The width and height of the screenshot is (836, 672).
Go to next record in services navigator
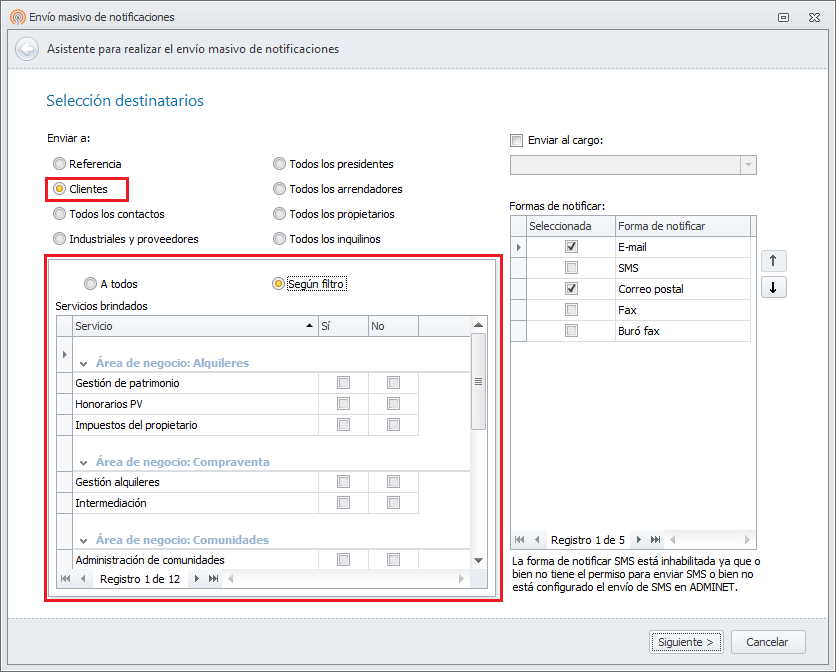(197, 579)
